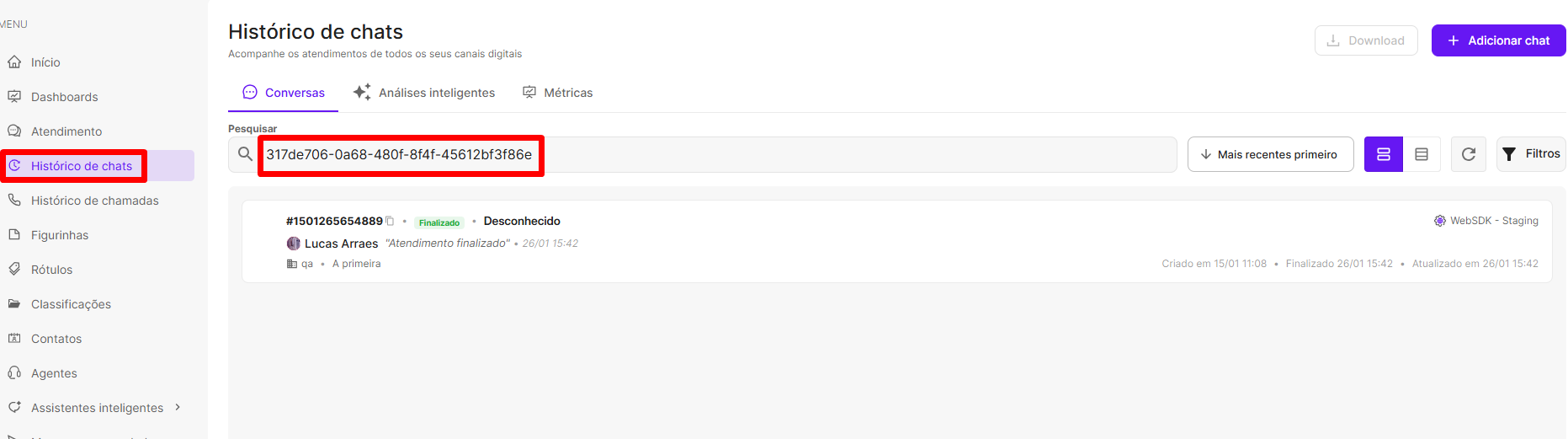This screenshot has width=1568, height=439.
Task: Open Agentes in sidebar
Action: point(54,373)
